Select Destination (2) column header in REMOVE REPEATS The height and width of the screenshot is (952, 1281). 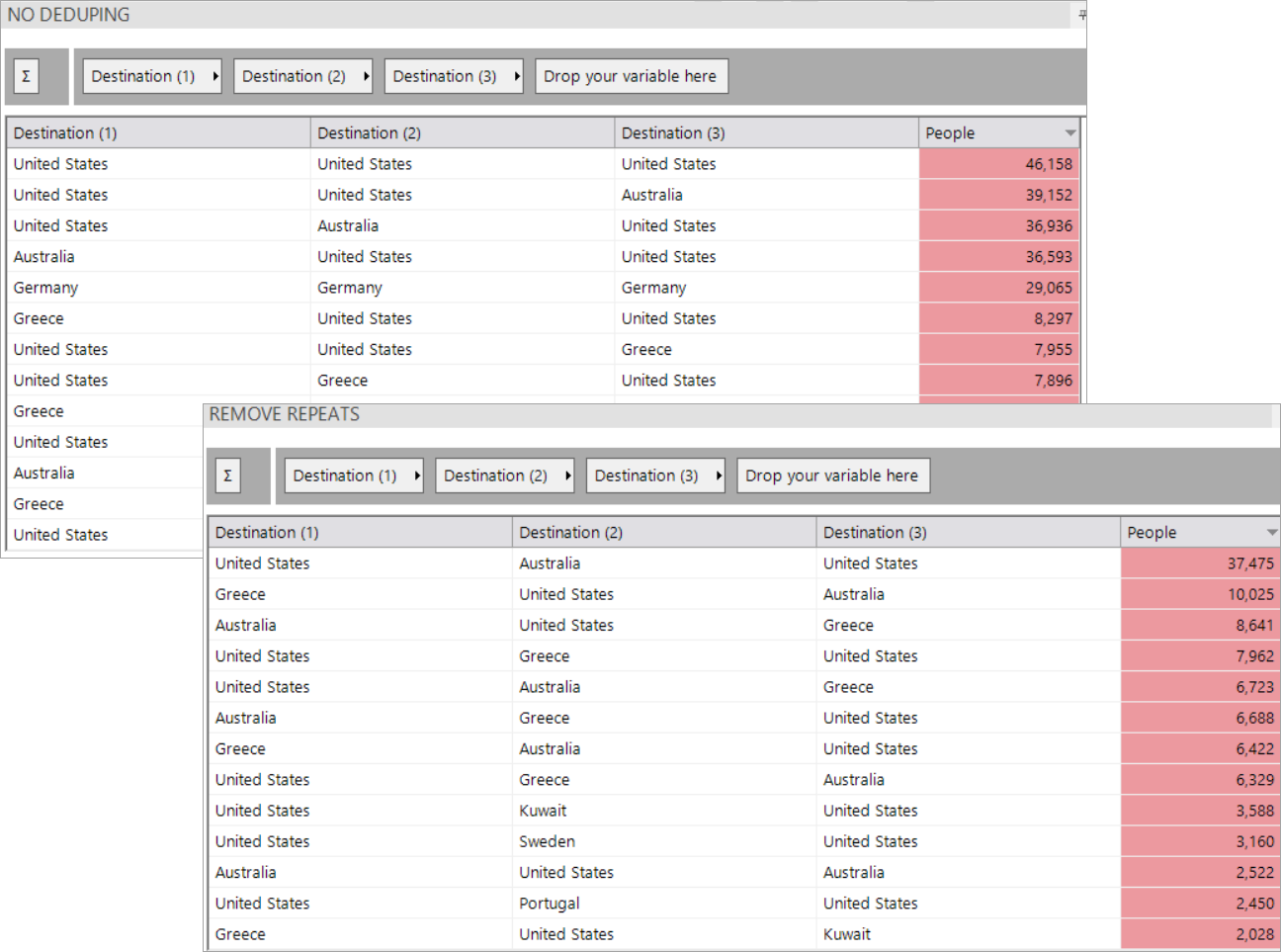[x=664, y=532]
